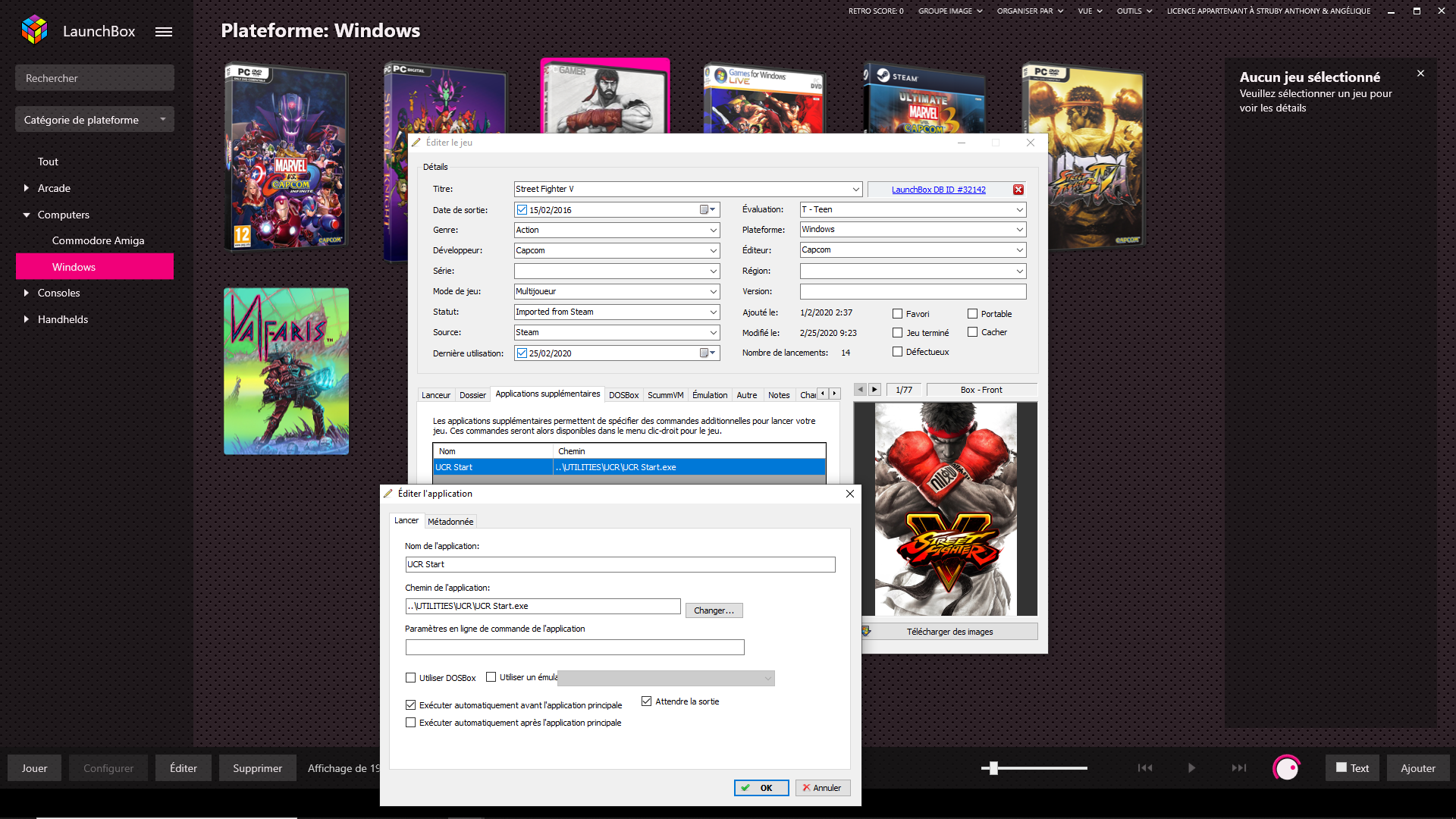Expand the Handhelds tree node

[x=27, y=319]
